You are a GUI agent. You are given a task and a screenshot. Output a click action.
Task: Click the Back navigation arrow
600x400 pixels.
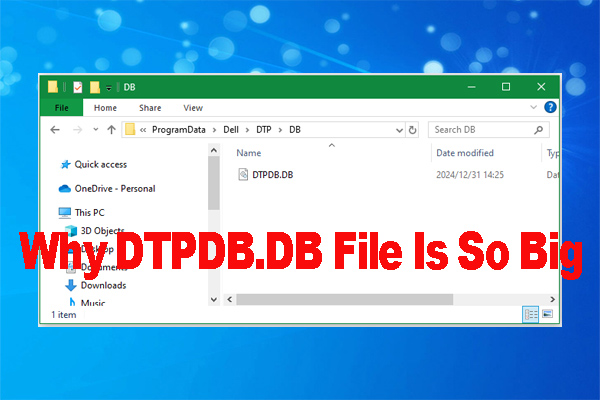(x=56, y=130)
